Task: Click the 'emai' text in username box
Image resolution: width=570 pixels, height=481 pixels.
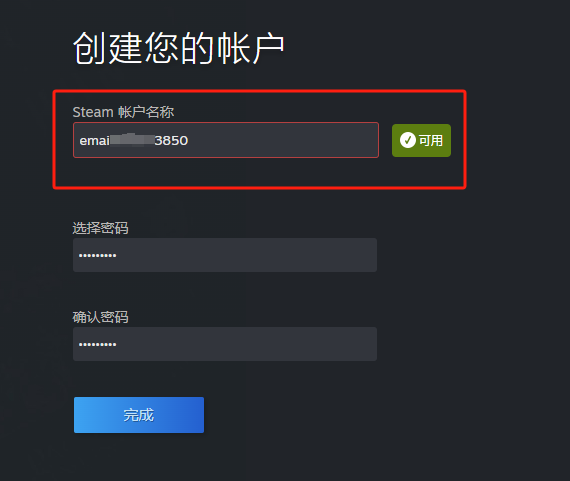Action: coord(95,141)
